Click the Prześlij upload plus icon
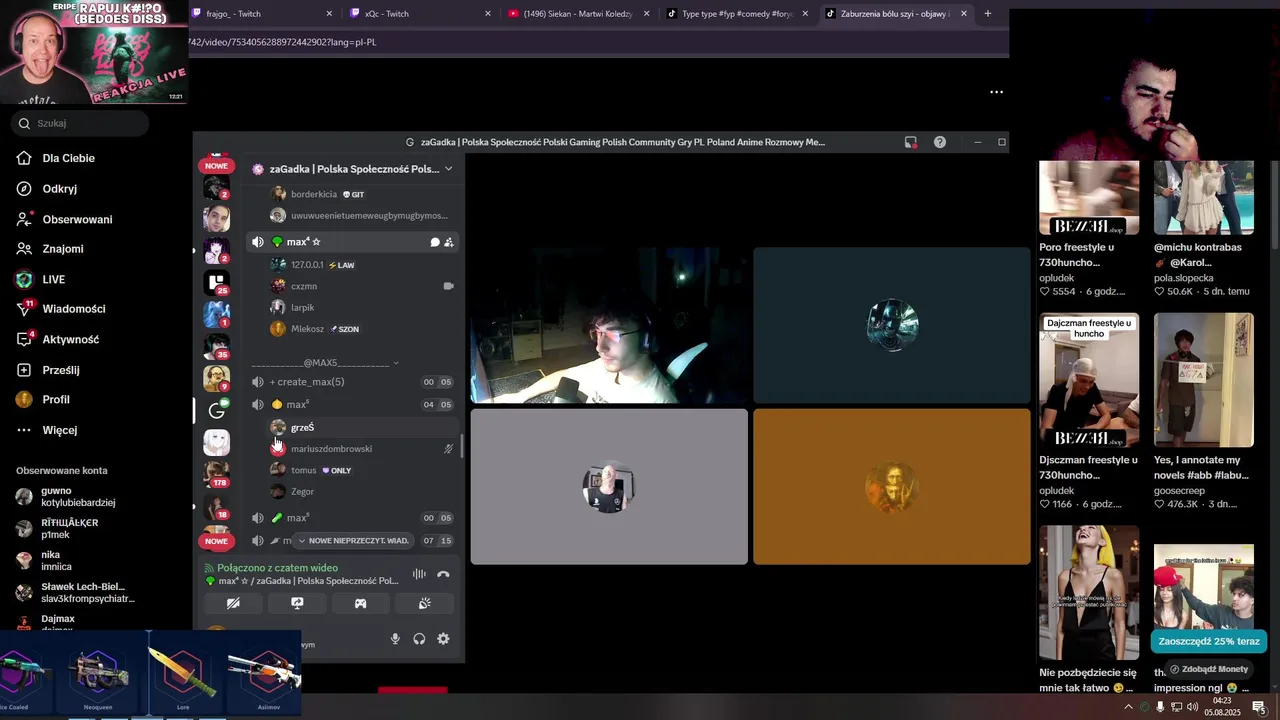This screenshot has width=1280, height=720. click(24, 370)
